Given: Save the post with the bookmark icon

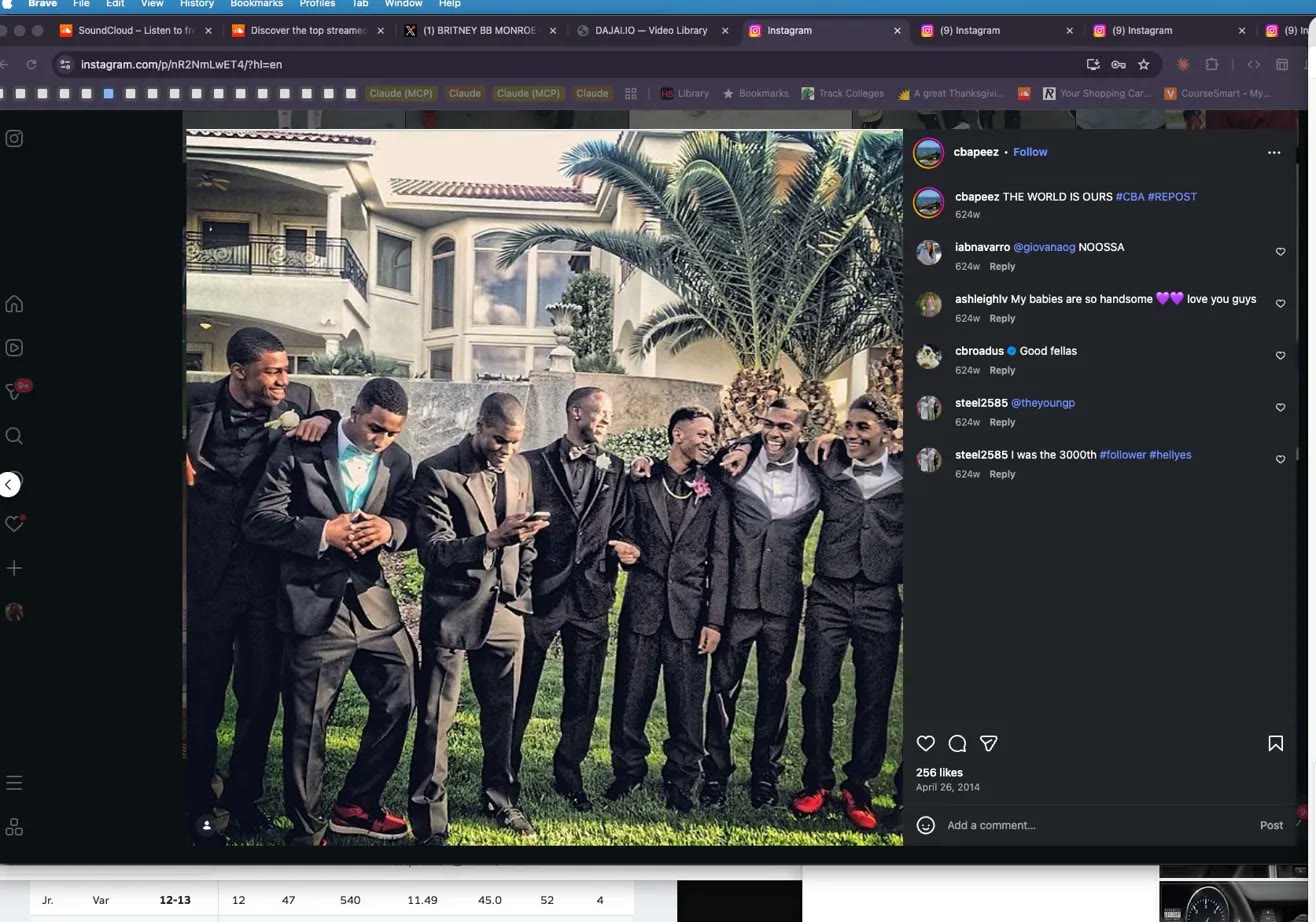Looking at the screenshot, I should click(x=1275, y=743).
